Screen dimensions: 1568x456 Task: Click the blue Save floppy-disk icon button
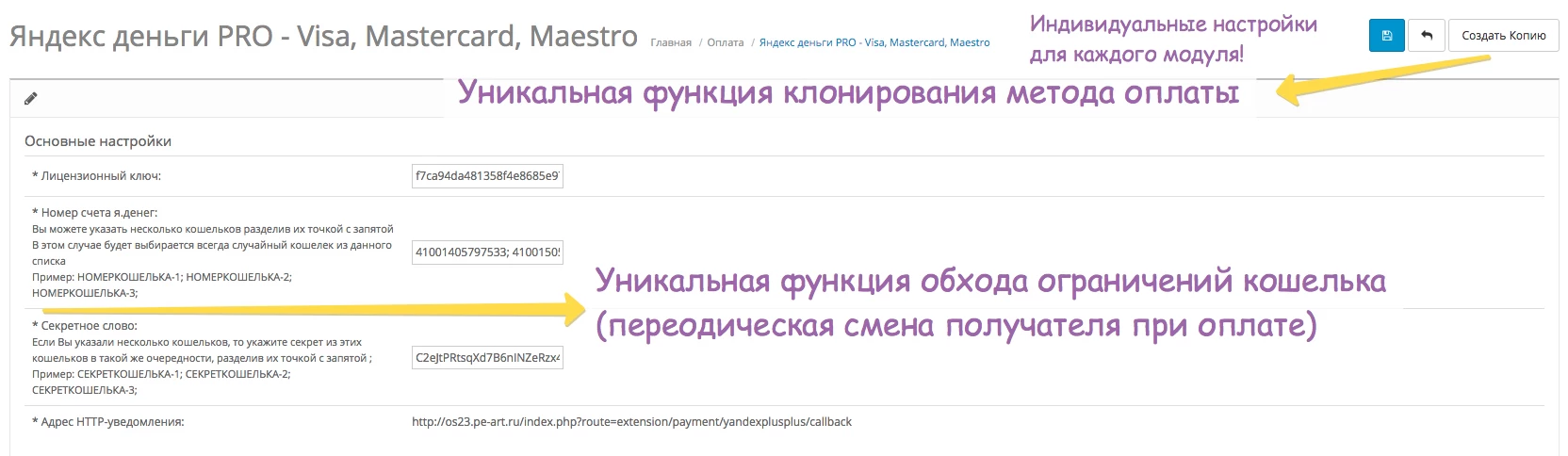[x=1386, y=36]
